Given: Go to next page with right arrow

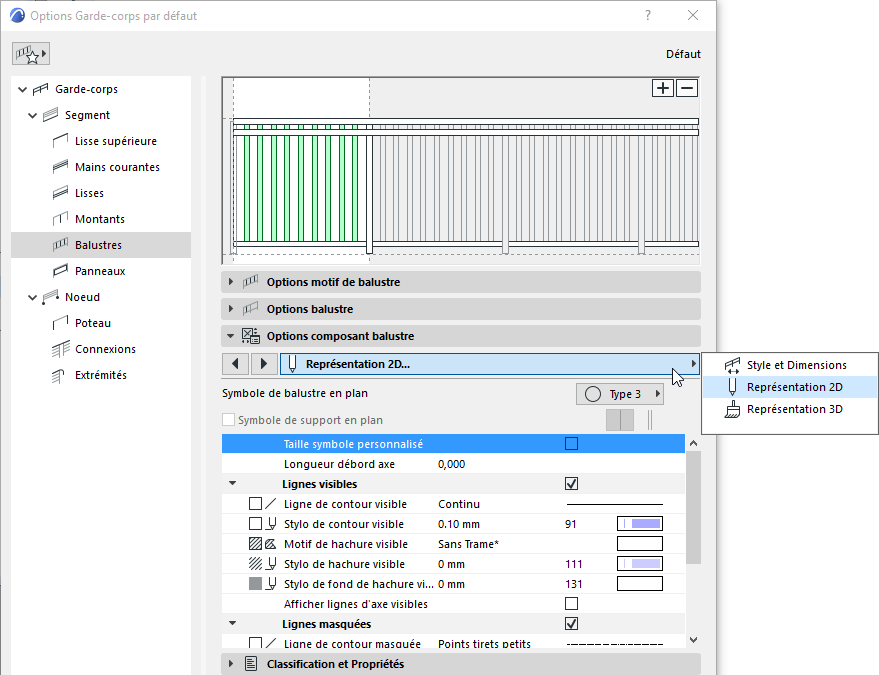Looking at the screenshot, I should click(x=263, y=364).
